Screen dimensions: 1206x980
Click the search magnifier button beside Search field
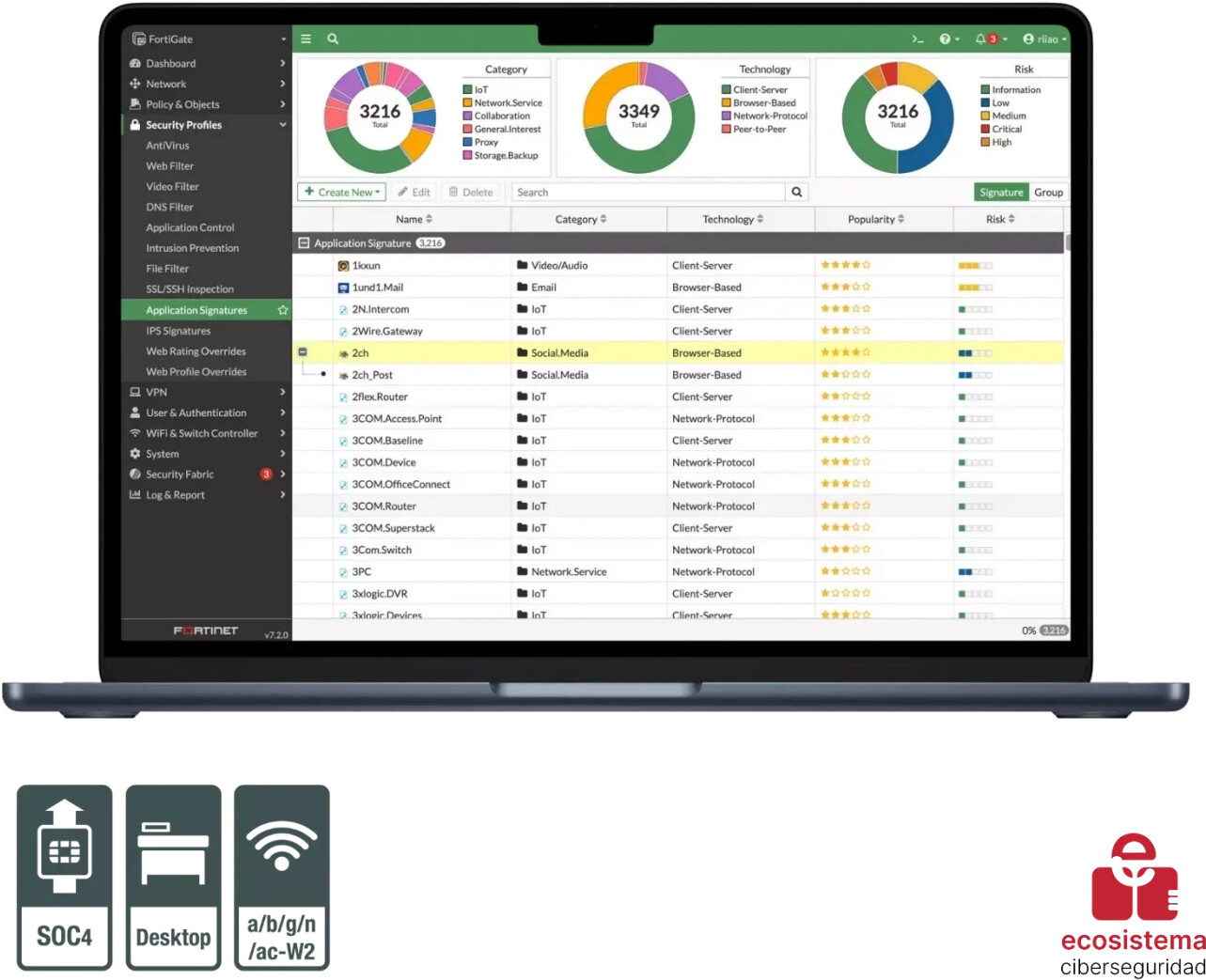pyautogui.click(x=797, y=193)
